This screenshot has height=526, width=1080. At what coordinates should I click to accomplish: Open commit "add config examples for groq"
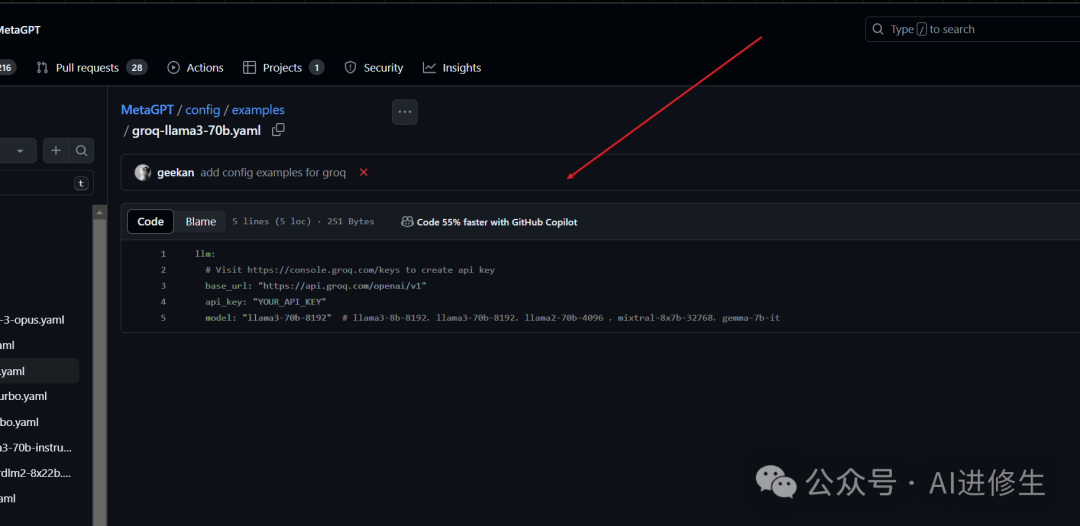tap(273, 172)
